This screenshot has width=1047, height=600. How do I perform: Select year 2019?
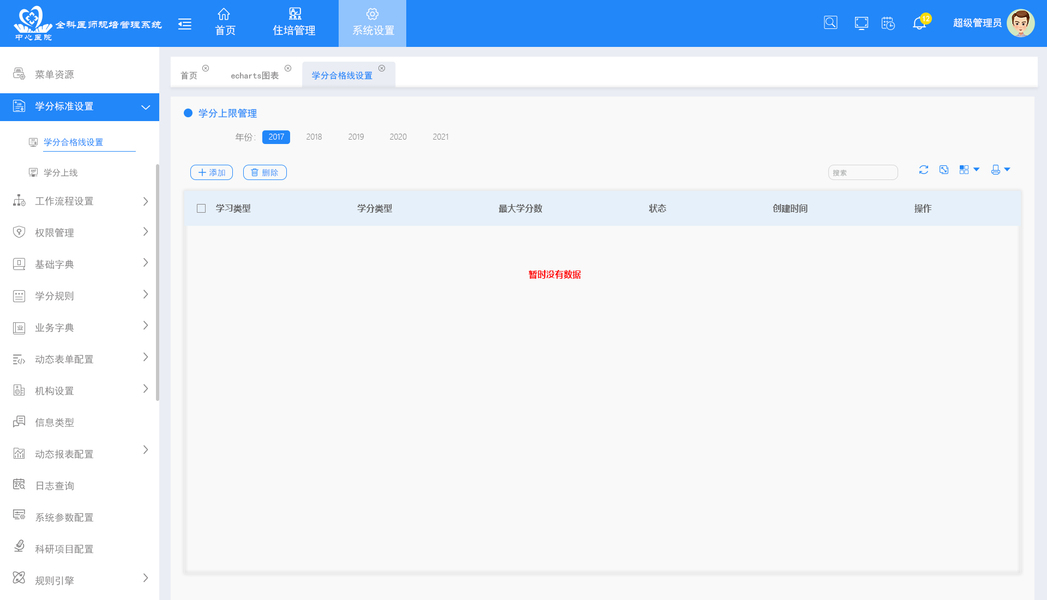point(356,137)
